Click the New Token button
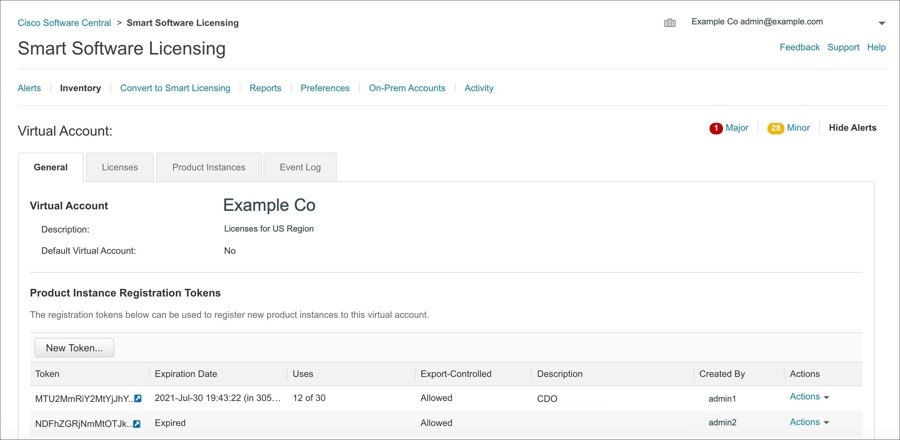The width and height of the screenshot is (900, 440). click(74, 348)
